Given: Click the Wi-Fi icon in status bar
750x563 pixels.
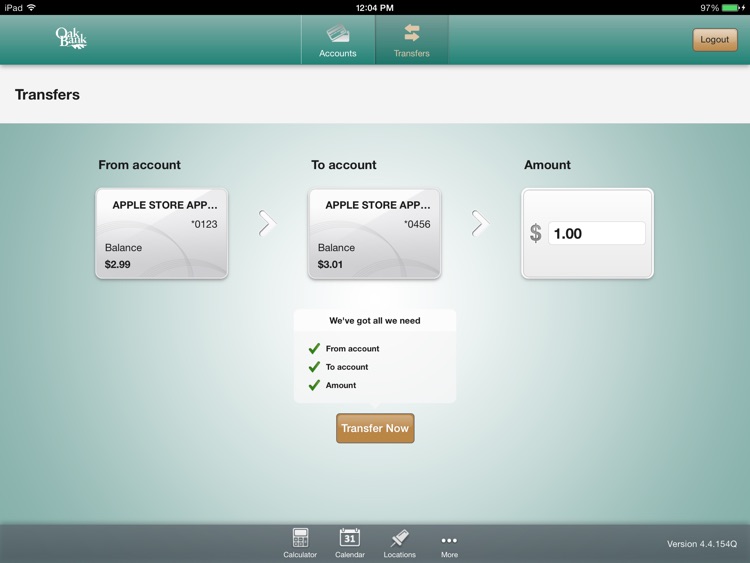Looking at the screenshot, I should (x=32, y=7).
